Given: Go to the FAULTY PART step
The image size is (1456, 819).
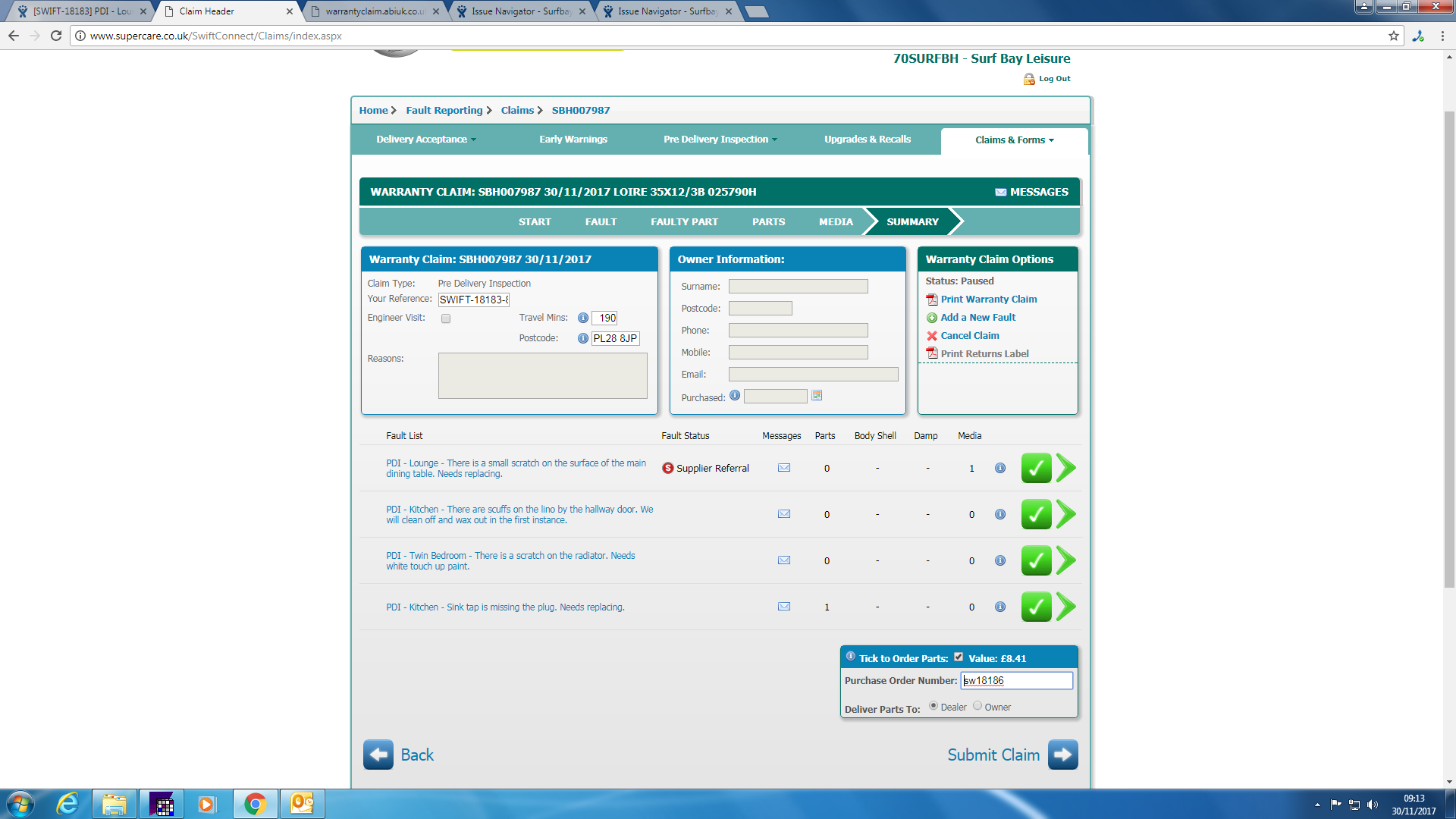Looking at the screenshot, I should (x=684, y=222).
